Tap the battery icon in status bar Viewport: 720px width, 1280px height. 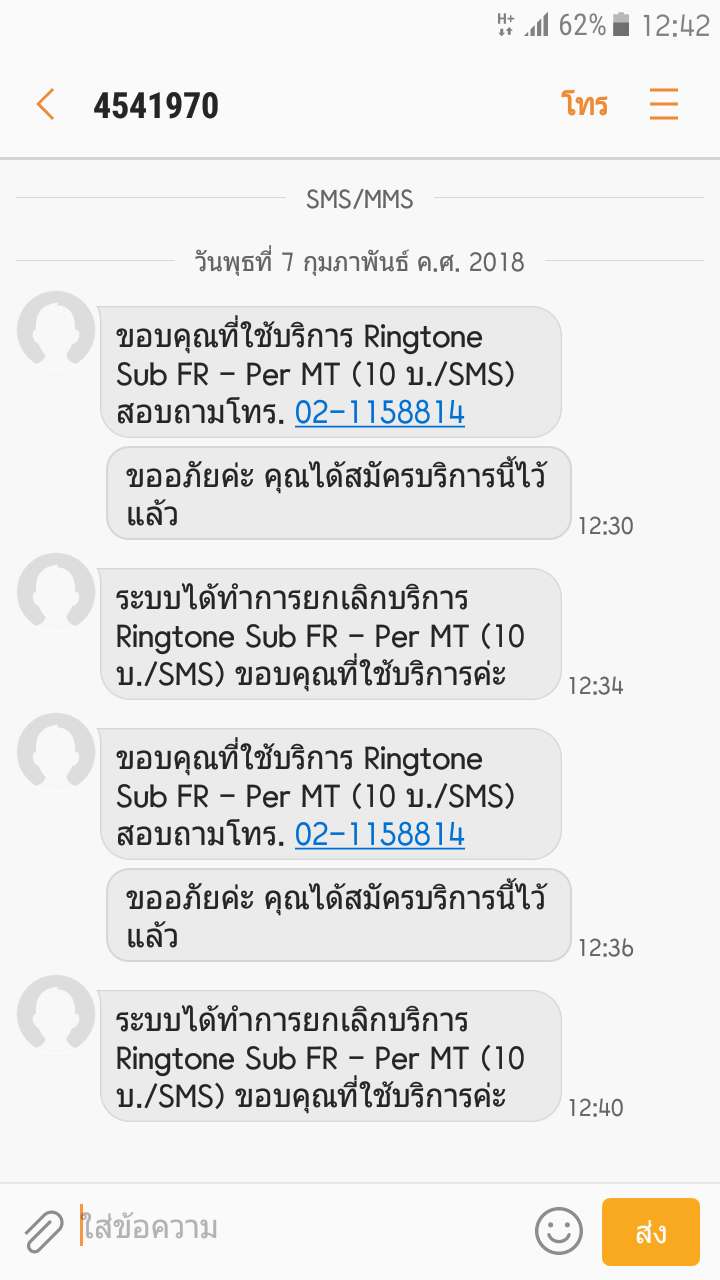tap(621, 26)
